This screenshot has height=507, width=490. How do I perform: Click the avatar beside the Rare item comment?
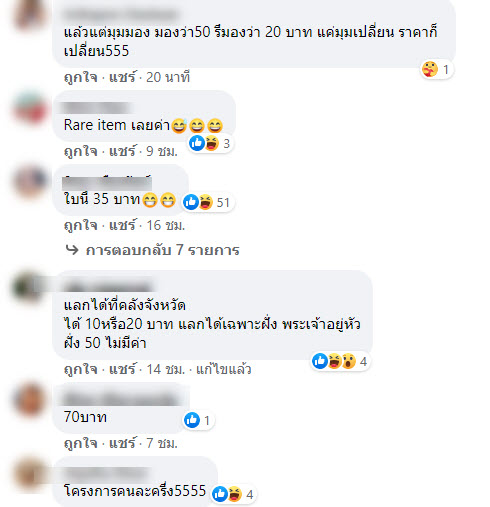pyautogui.click(x=30, y=107)
